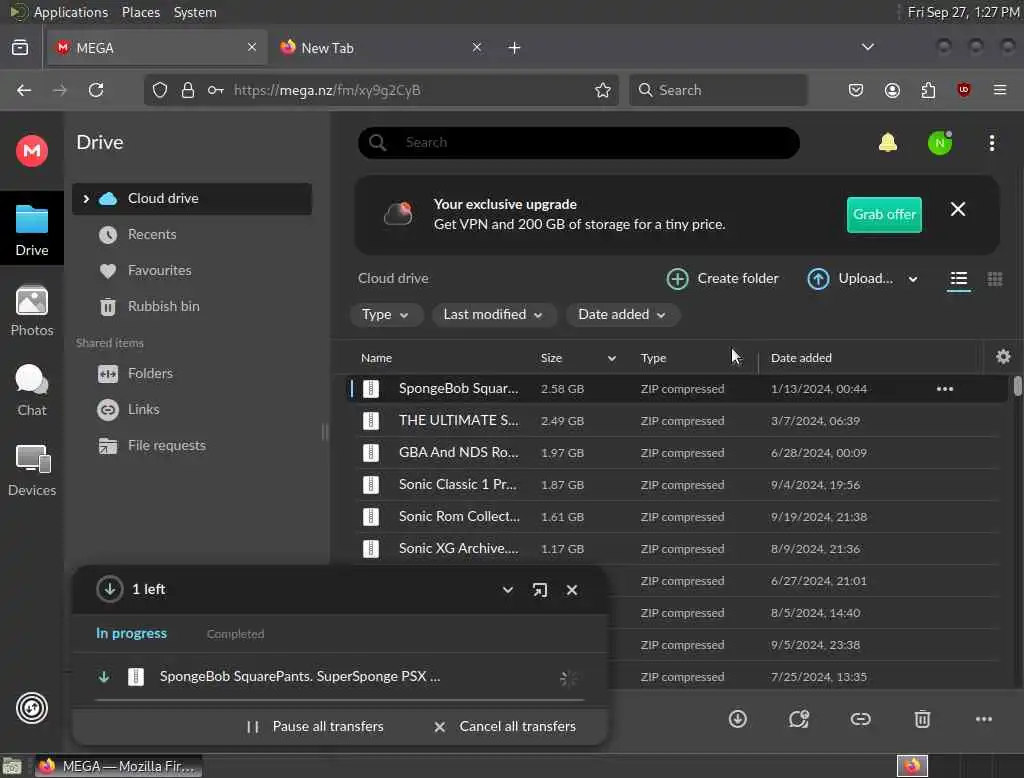Click the Firefox reload button

tap(96, 90)
